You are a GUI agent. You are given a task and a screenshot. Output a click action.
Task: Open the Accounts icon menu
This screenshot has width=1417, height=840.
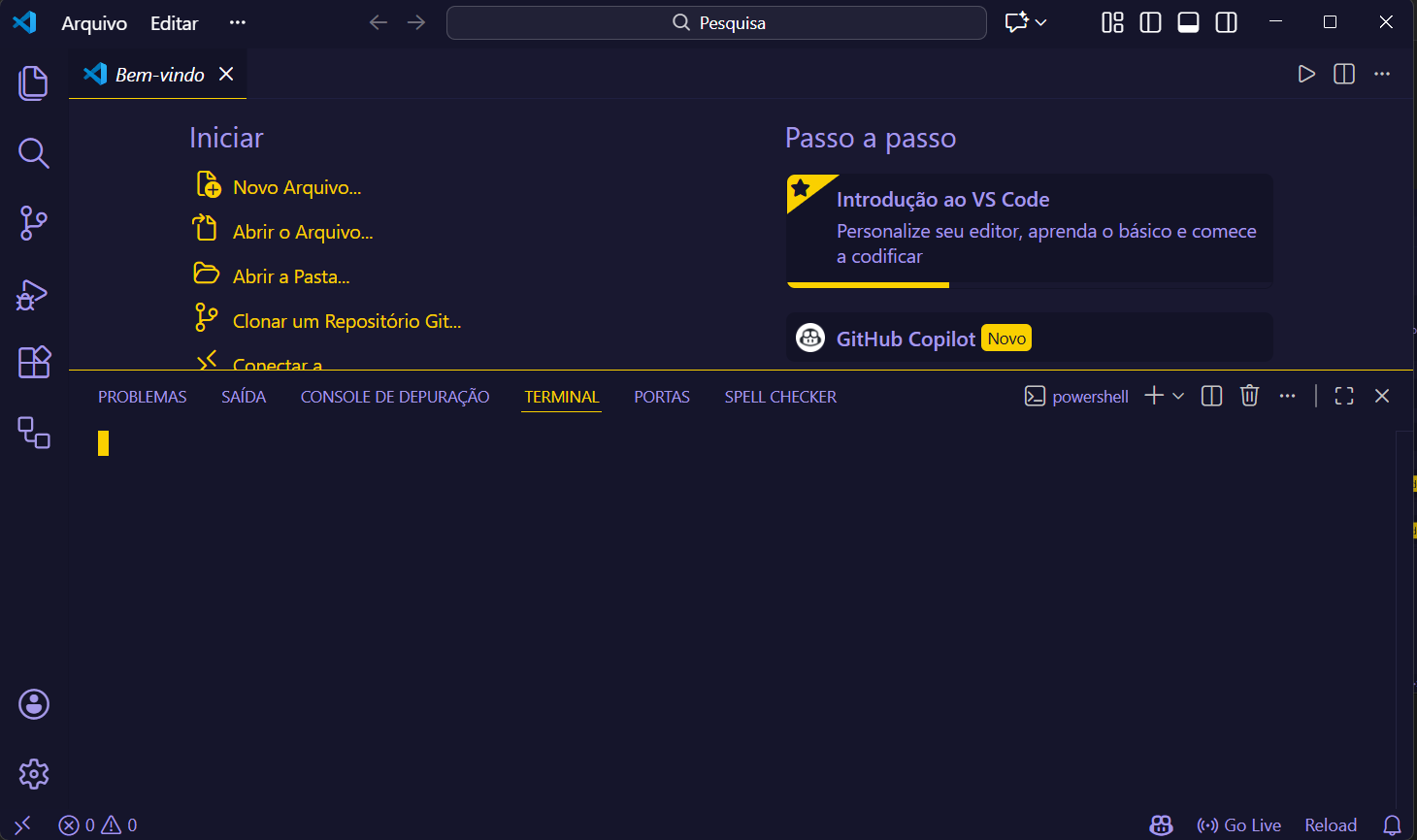pos(34,704)
